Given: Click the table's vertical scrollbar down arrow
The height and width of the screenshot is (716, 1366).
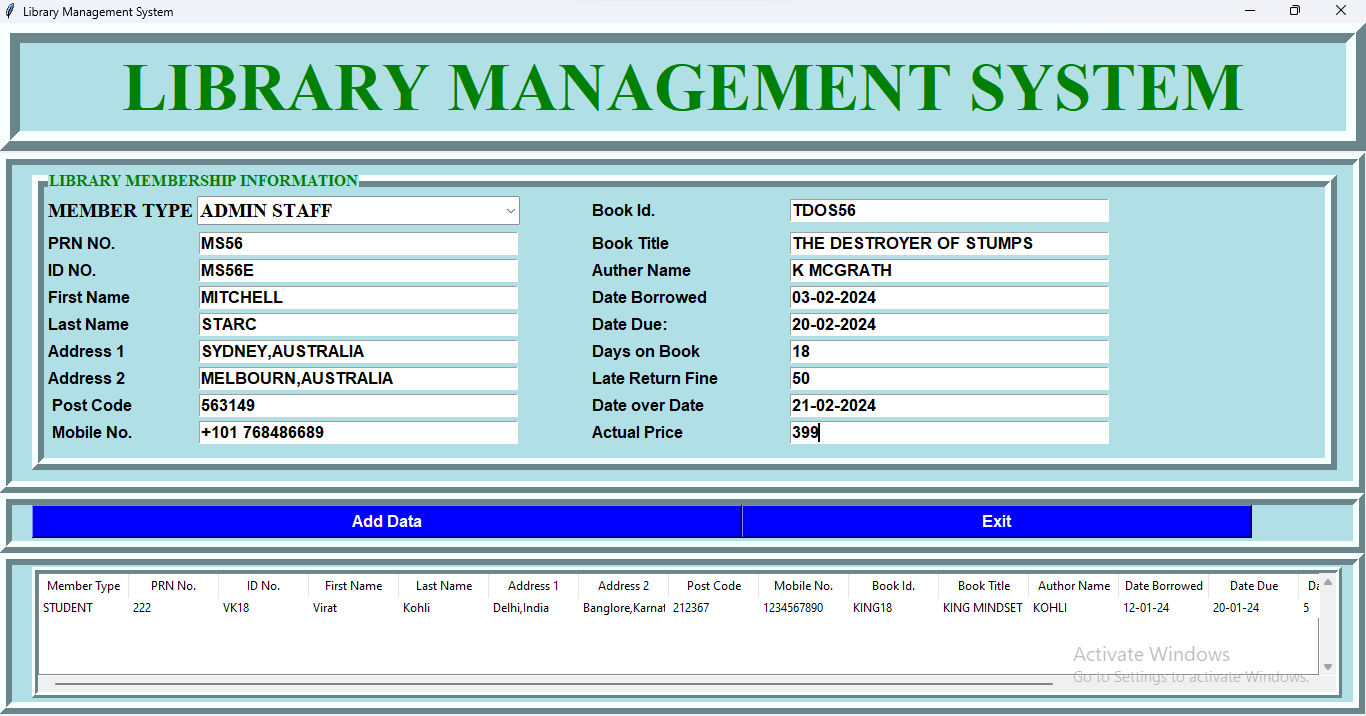Looking at the screenshot, I should tap(1328, 667).
